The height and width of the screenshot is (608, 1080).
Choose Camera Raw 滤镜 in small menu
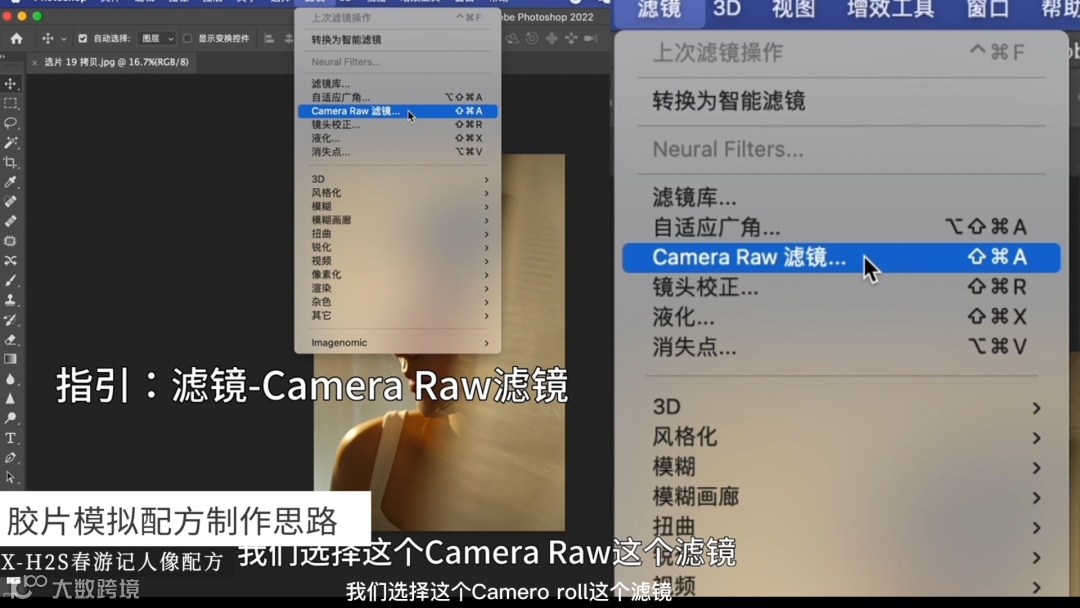coord(397,111)
